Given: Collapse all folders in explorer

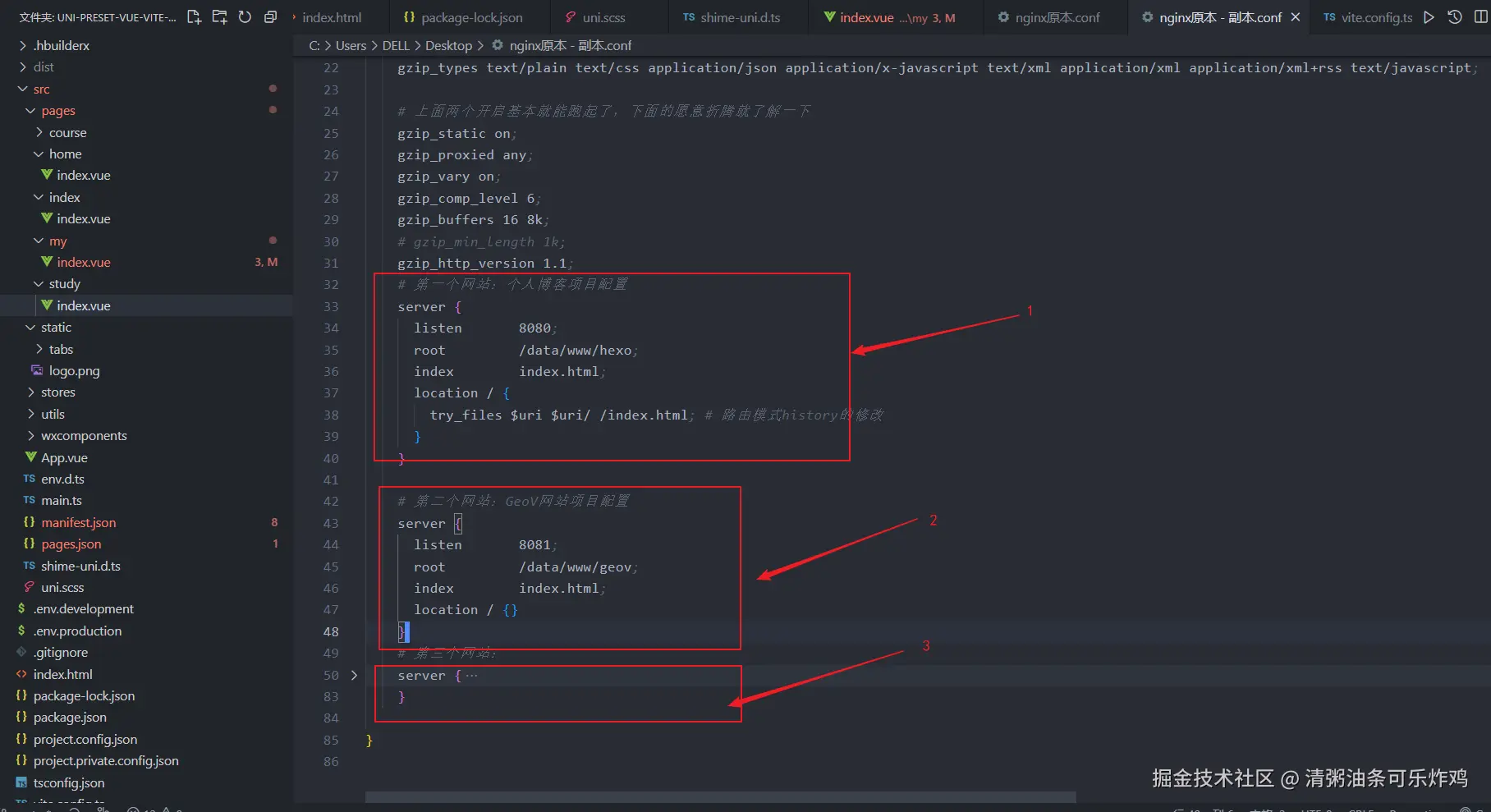Looking at the screenshot, I should [x=270, y=17].
